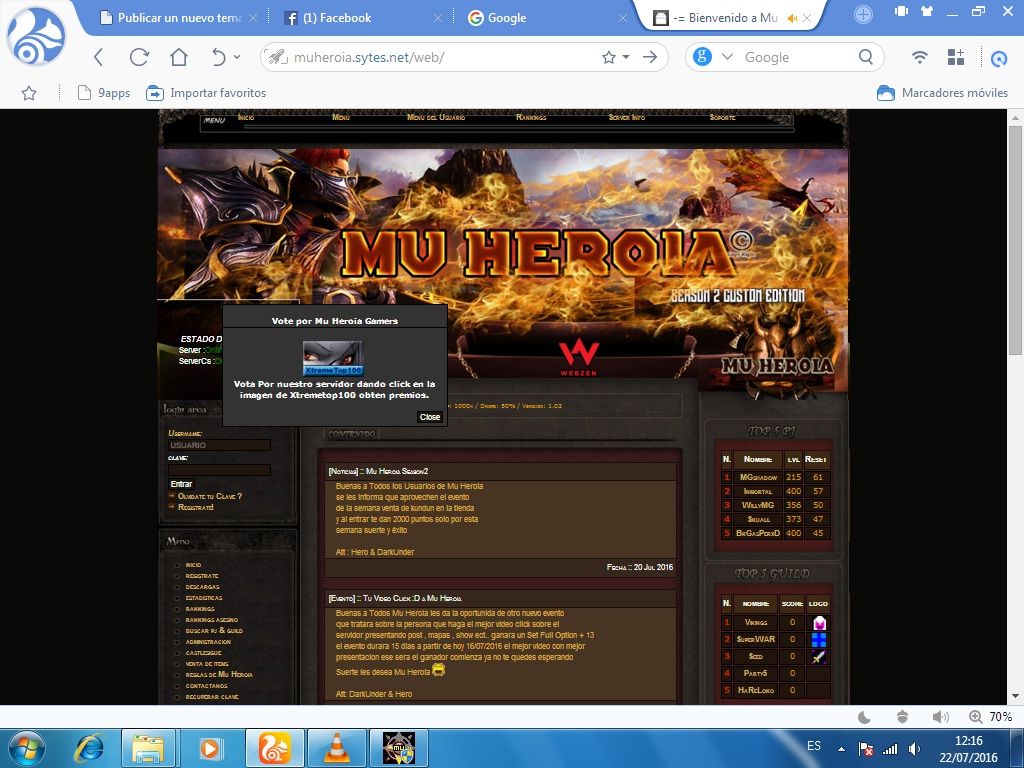Open the favorites star in bookmarks bar

coord(29,93)
